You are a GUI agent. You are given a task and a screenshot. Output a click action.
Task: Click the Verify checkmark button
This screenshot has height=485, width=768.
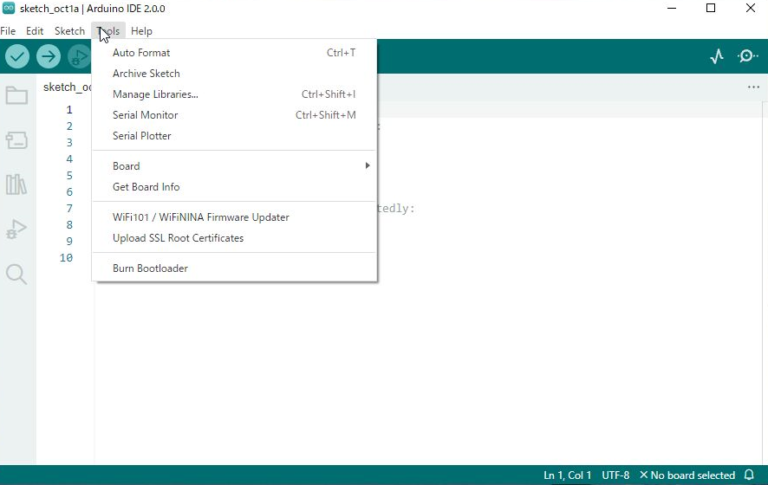click(x=17, y=56)
